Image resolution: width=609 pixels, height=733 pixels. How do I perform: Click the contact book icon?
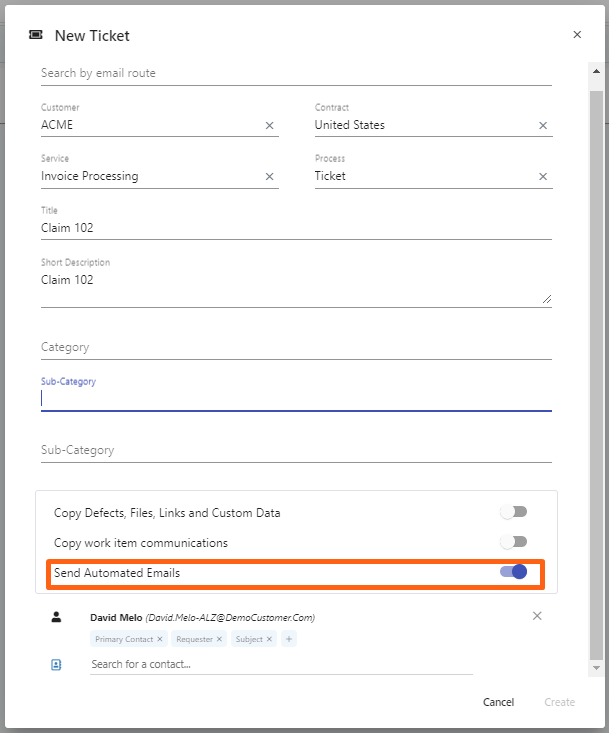click(56, 664)
